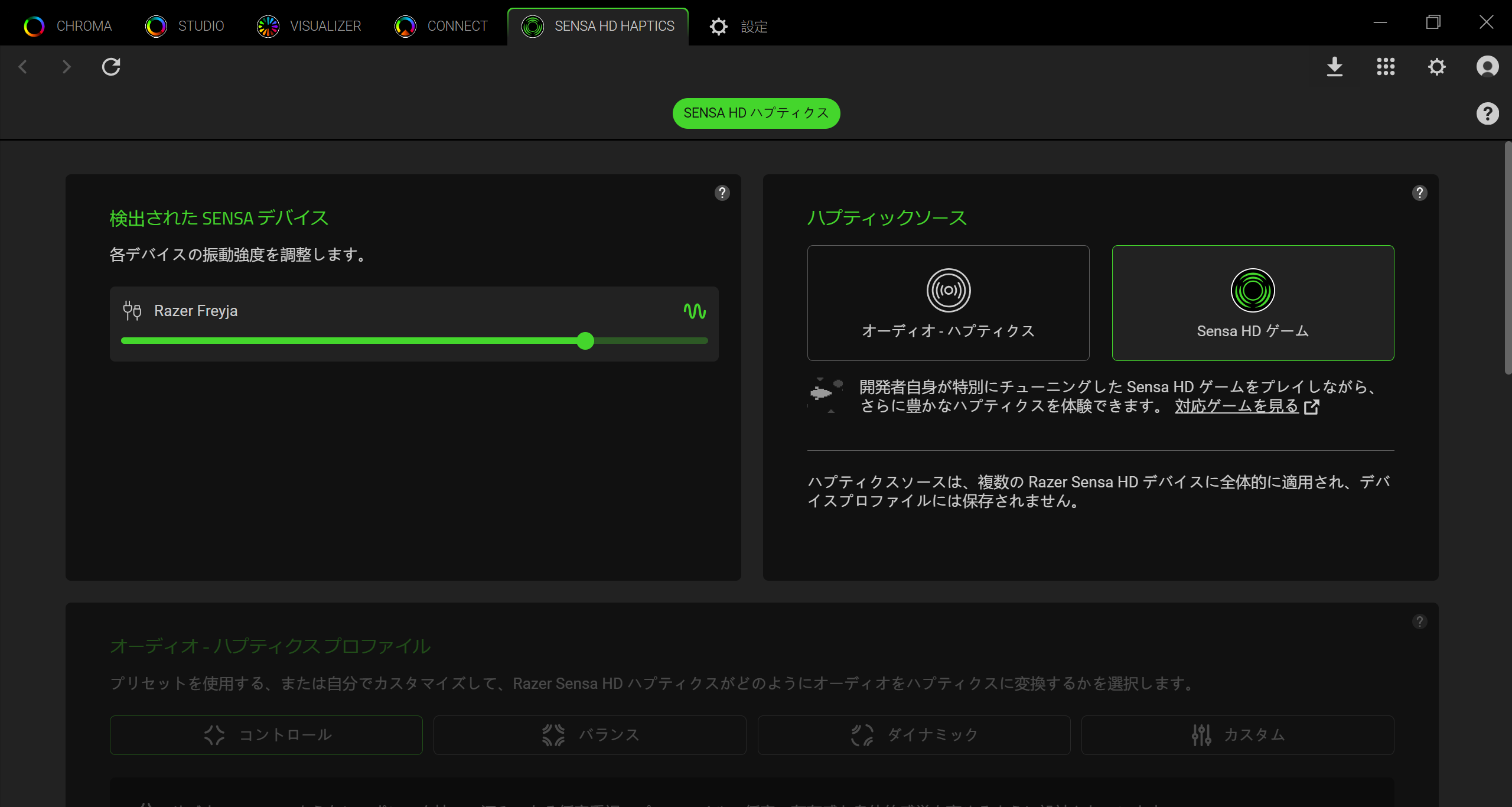Choose the カスタム profile preset
This screenshot has height=807, width=1512.
(x=1237, y=735)
